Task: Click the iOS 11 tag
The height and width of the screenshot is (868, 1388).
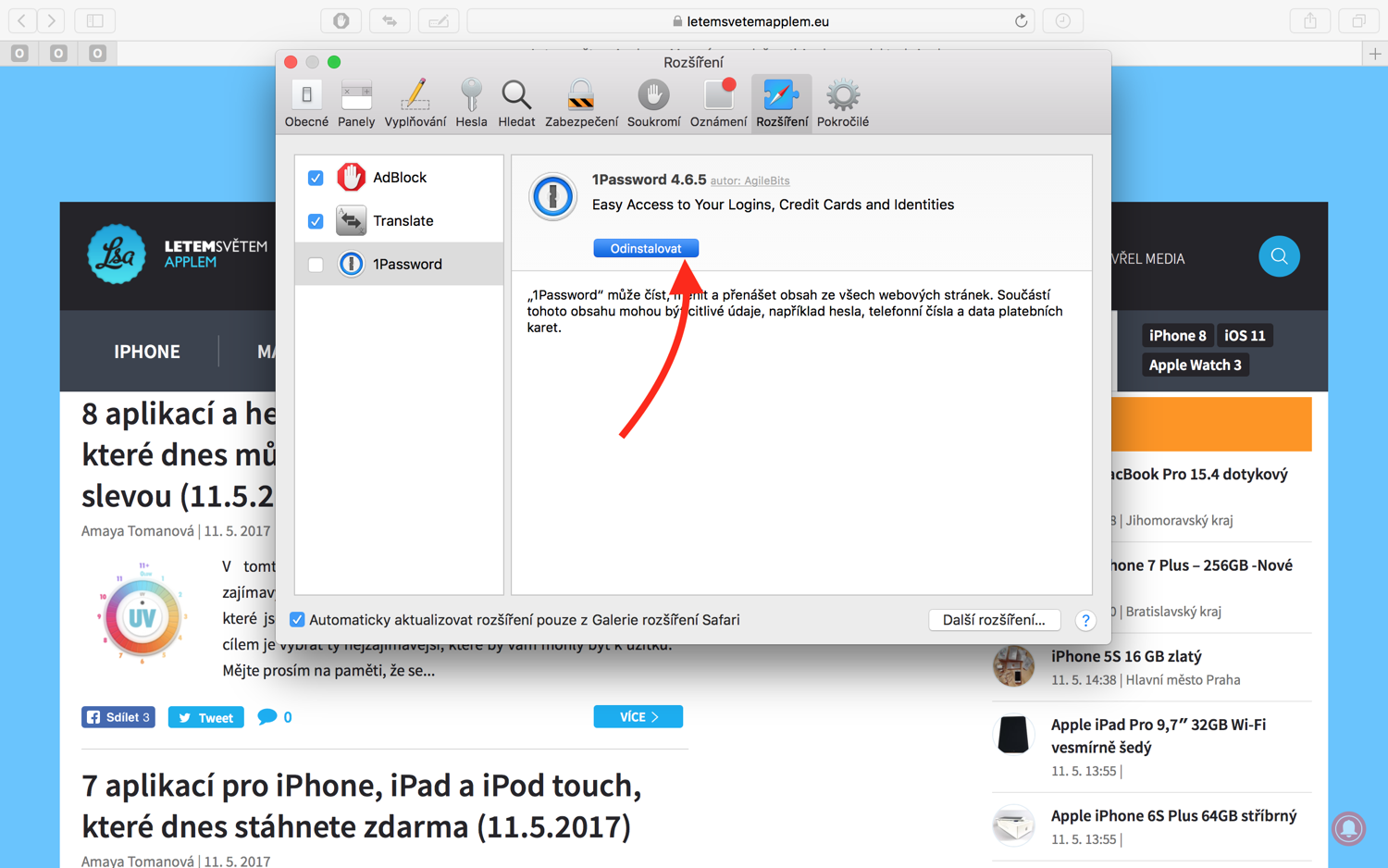Action: point(1245,335)
